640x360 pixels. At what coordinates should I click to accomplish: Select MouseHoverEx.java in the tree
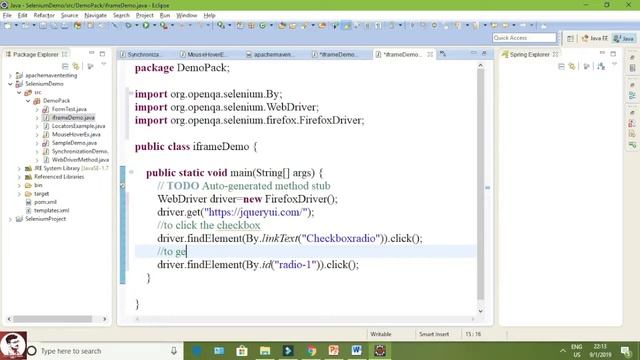click(76, 134)
